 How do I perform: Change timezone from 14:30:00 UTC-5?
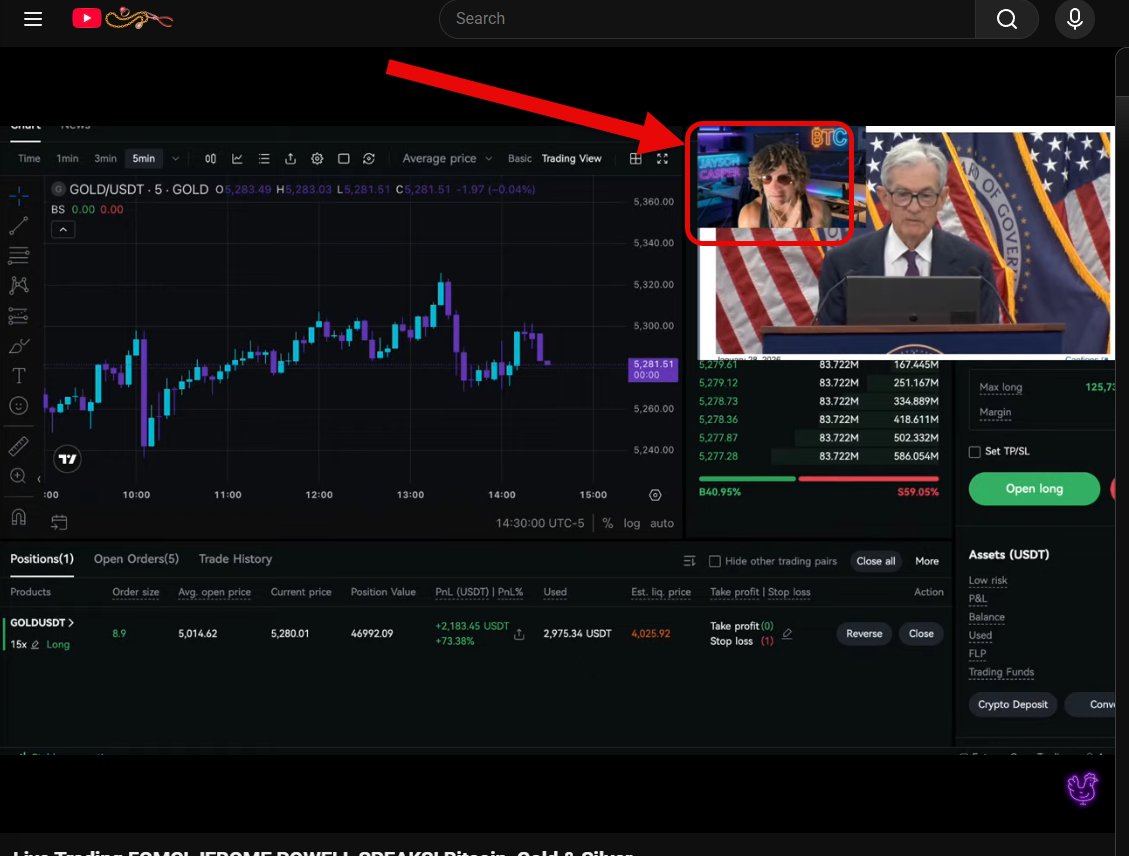540,523
